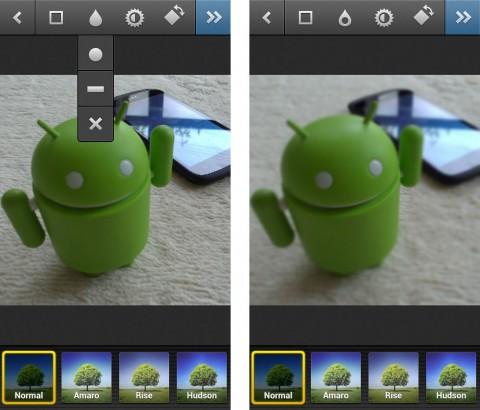Select Hudson filter in the right screen
480x410 pixels.
coord(451,377)
